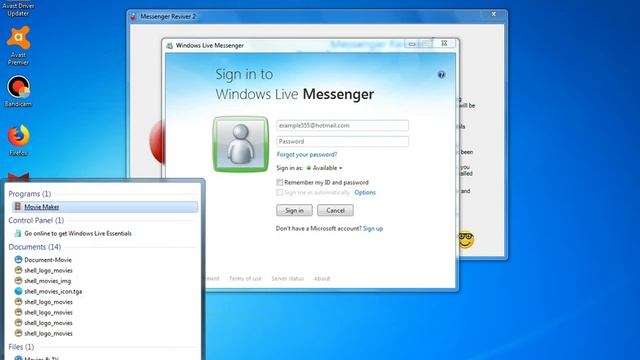Screen dimensions: 640x360
Task: Open the Forgot your password link
Action: coord(307,154)
